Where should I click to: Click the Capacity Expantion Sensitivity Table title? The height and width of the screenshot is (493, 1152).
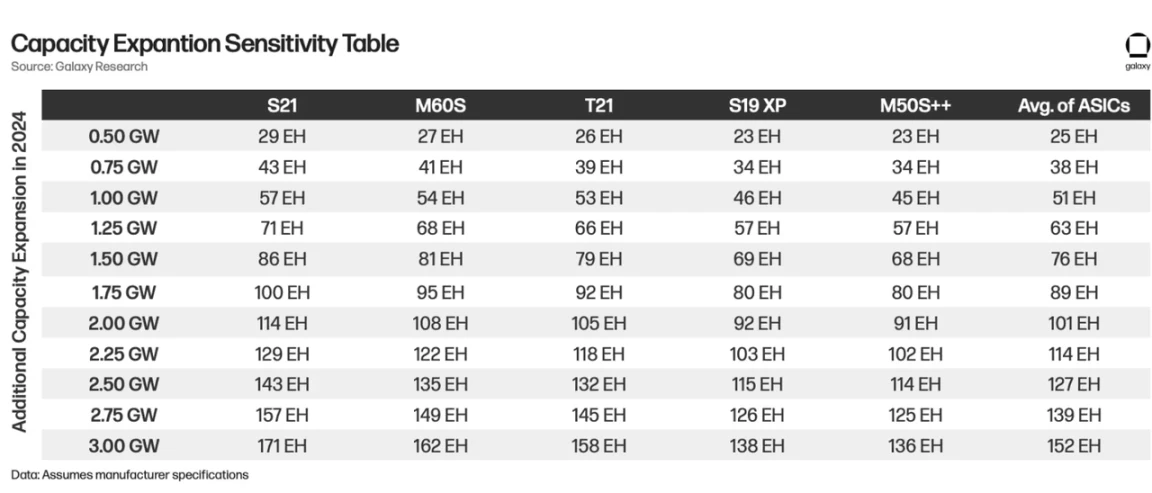coord(205,44)
